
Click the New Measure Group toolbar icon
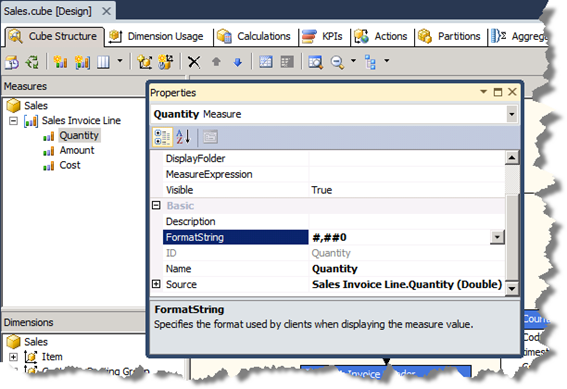(x=82, y=62)
